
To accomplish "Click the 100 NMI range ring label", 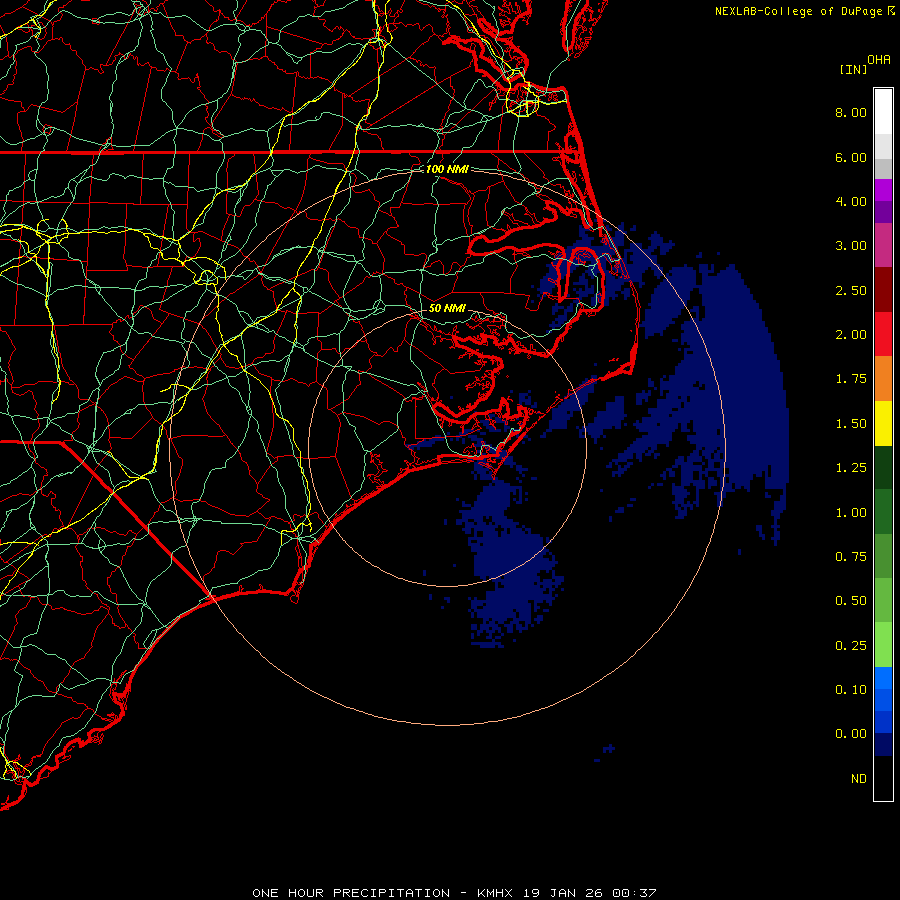I will (x=447, y=169).
